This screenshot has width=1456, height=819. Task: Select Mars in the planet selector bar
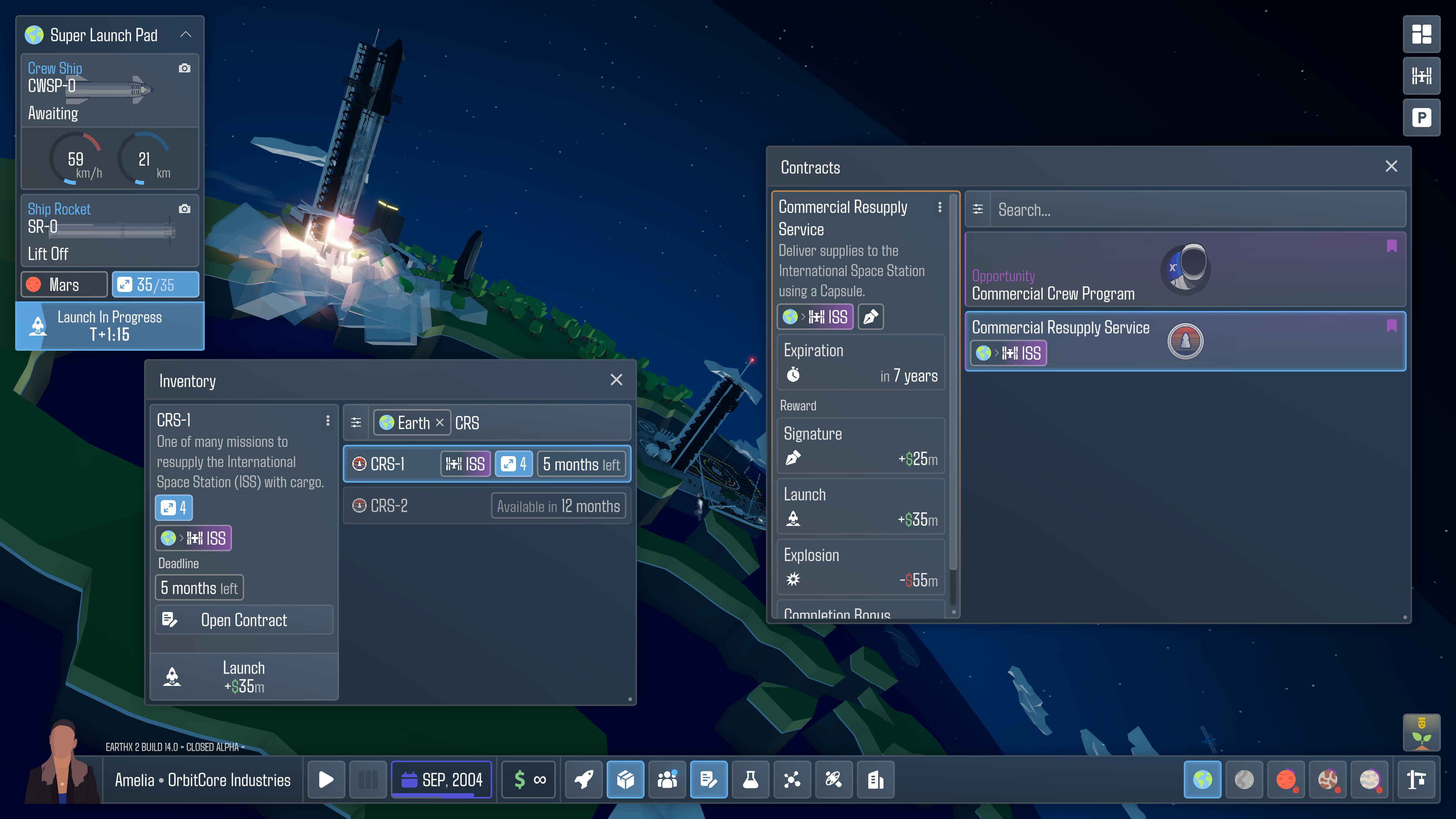1286,780
